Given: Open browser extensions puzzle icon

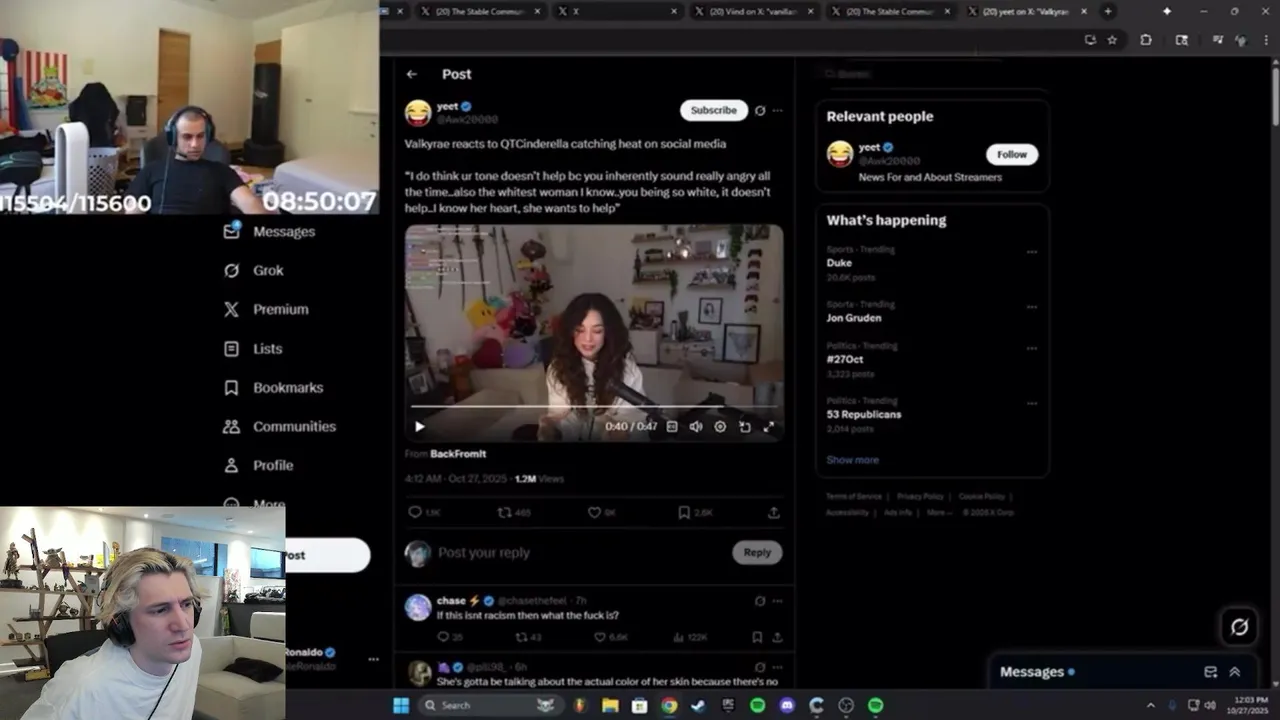Looking at the screenshot, I should pyautogui.click(x=1146, y=40).
